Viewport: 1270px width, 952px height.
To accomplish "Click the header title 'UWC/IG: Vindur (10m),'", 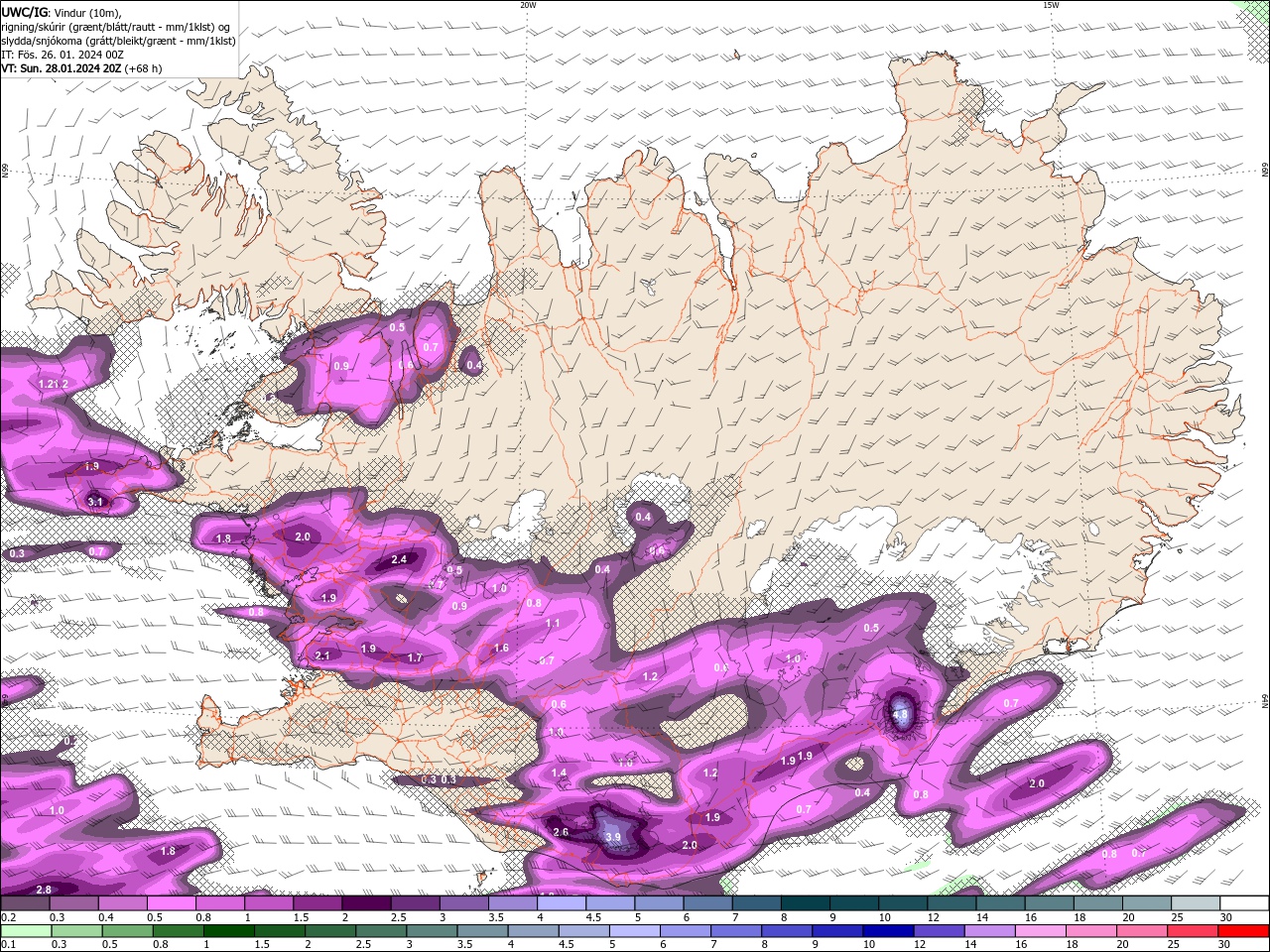I will [x=62, y=12].
